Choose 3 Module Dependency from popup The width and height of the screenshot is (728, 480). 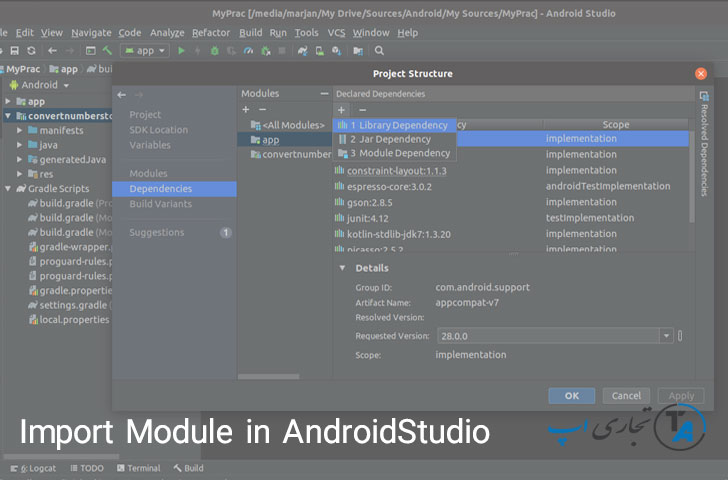(x=395, y=153)
